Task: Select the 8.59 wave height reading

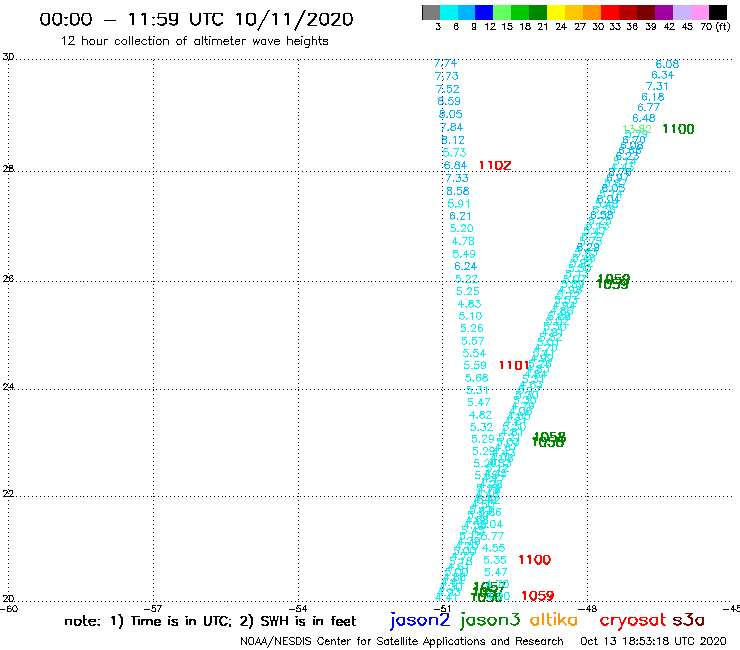Action: pos(449,101)
